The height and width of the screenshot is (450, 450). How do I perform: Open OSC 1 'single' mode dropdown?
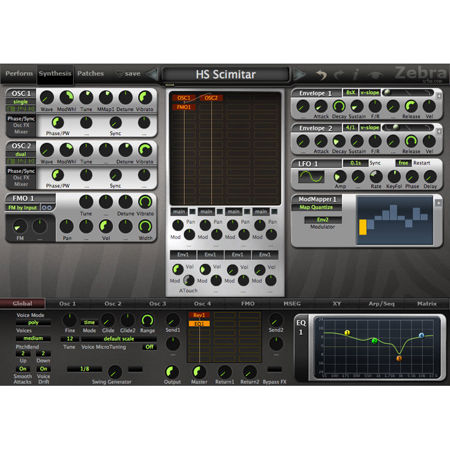coord(21,102)
